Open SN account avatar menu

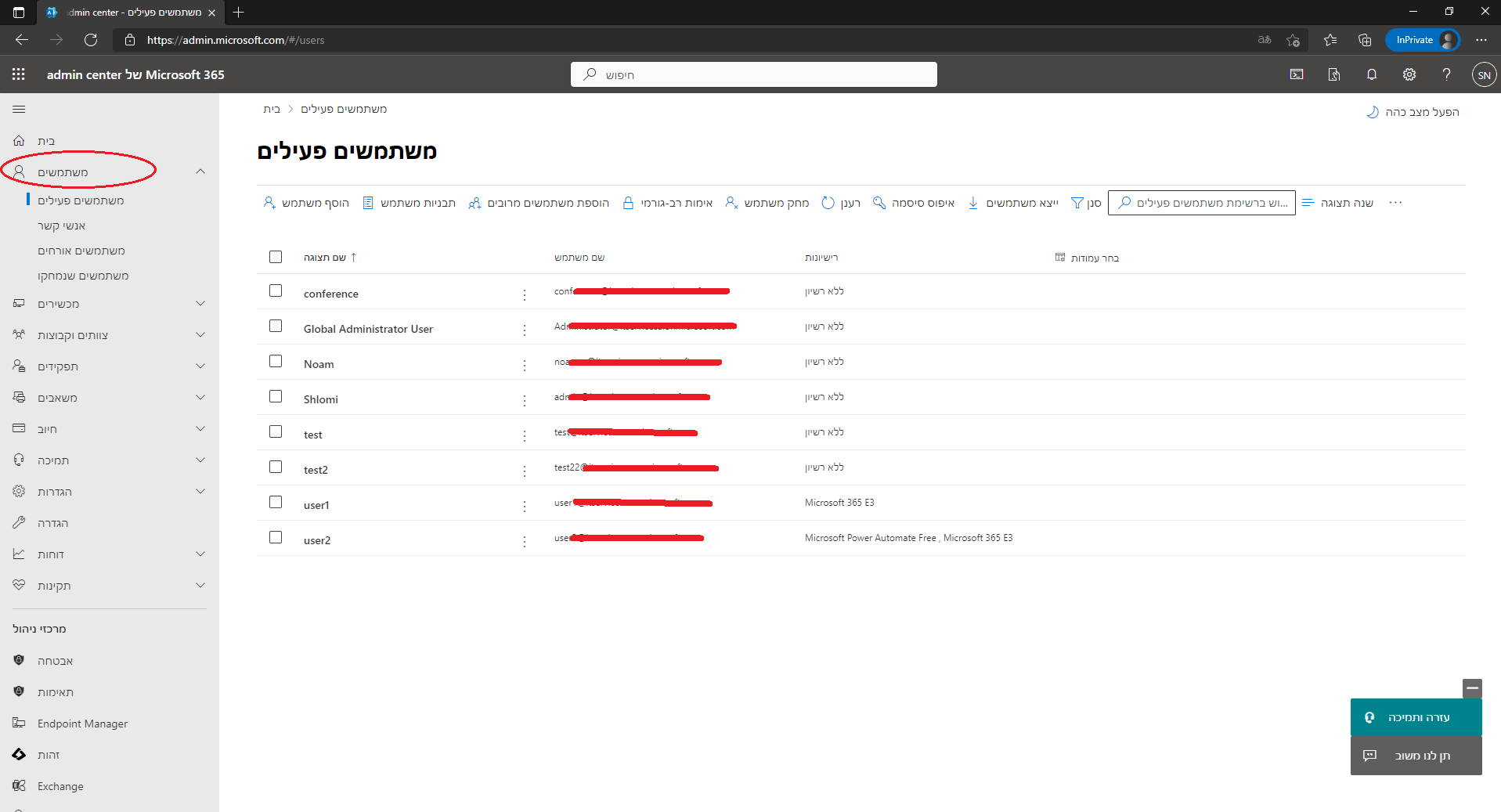[x=1484, y=75]
